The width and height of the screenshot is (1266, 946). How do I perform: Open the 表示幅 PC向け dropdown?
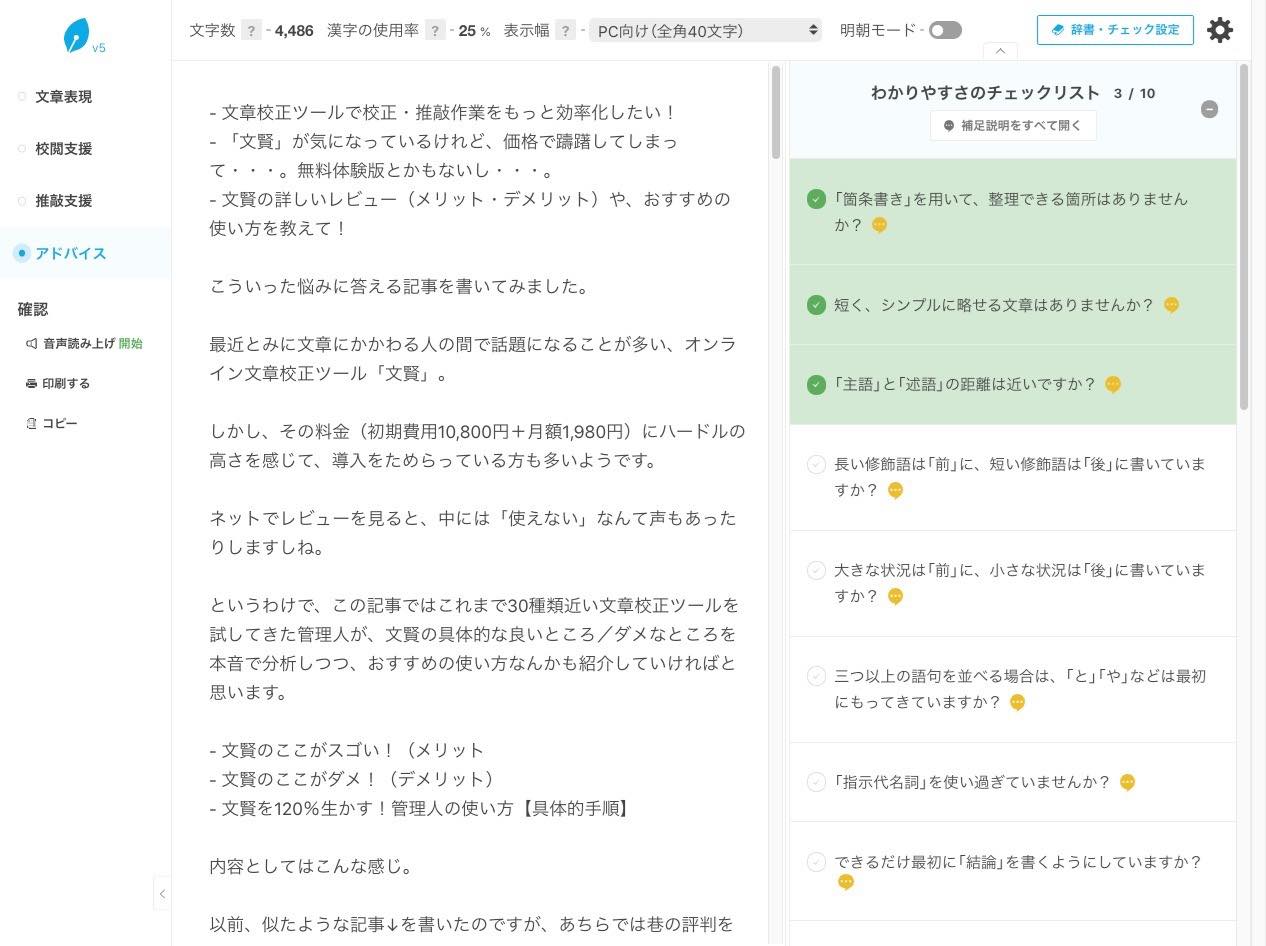(x=705, y=31)
